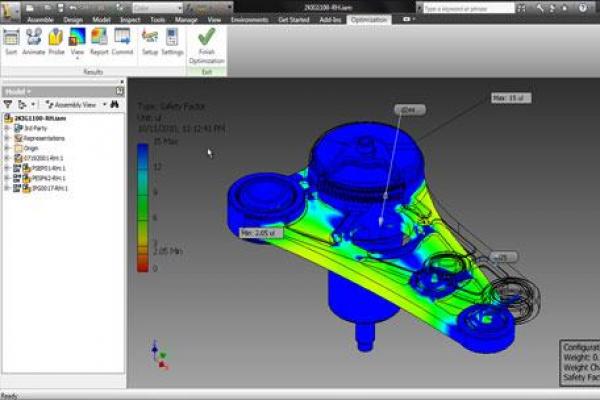600x400 pixels.
Task: Select the Probe tool
Action: point(56,40)
